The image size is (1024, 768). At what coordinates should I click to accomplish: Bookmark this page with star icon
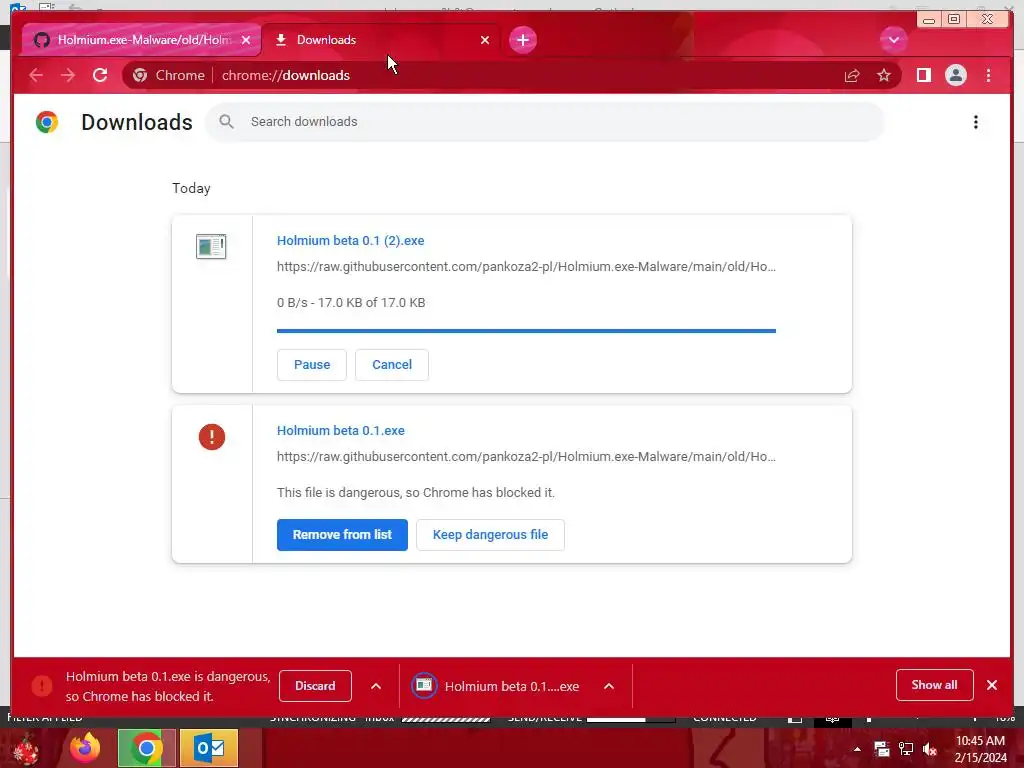tap(884, 75)
